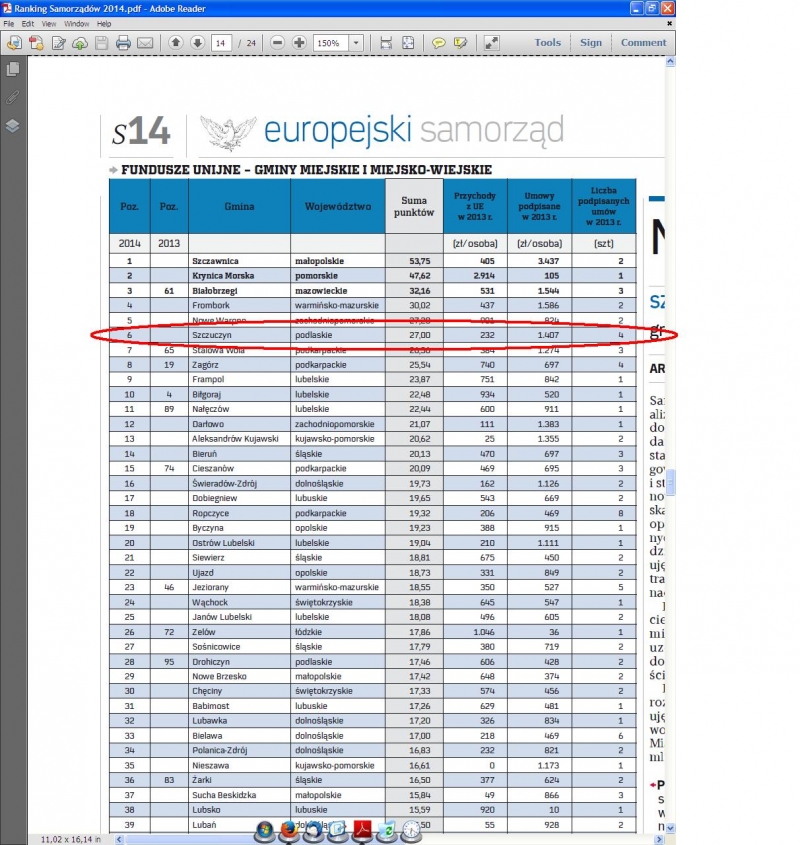Select the Highlight Text tool
Screen dimensions: 800x845
pyautogui.click(x=460, y=43)
